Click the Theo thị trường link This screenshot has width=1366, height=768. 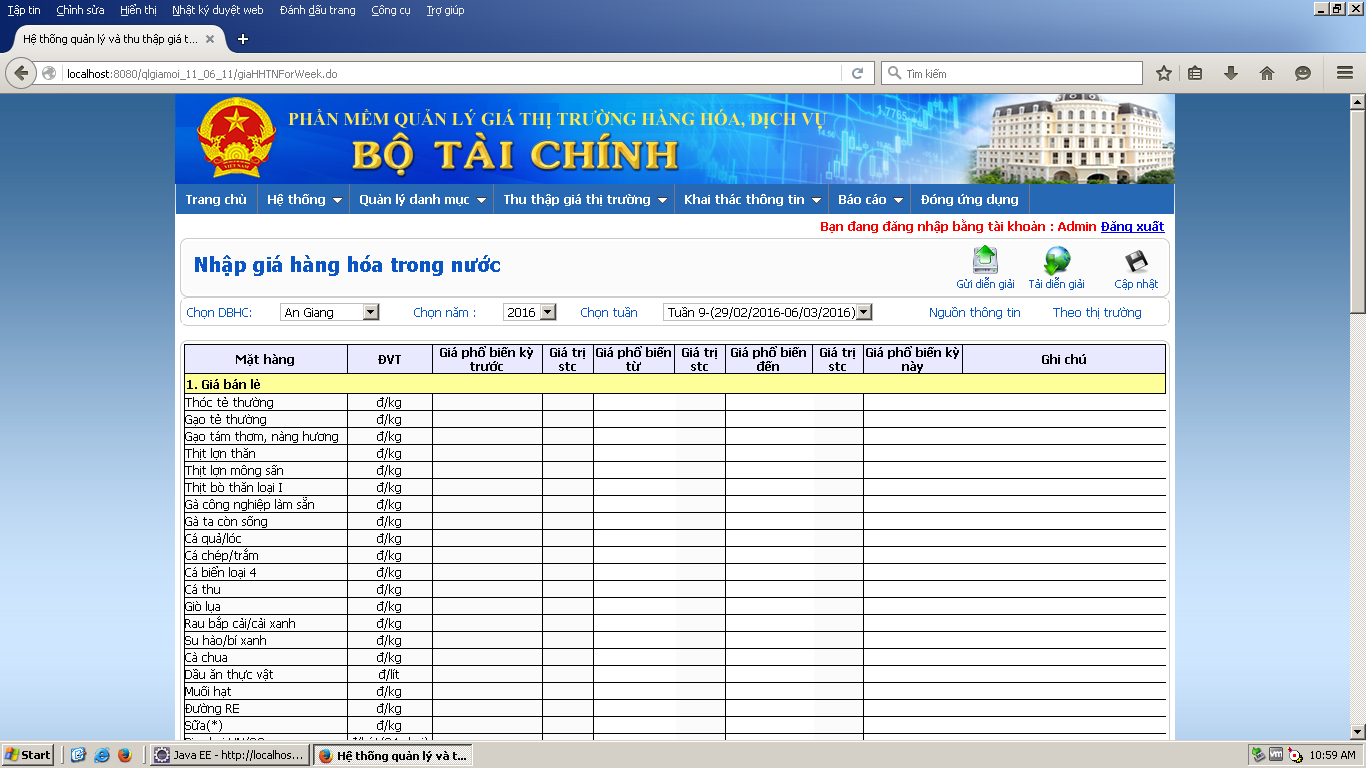(x=1096, y=312)
